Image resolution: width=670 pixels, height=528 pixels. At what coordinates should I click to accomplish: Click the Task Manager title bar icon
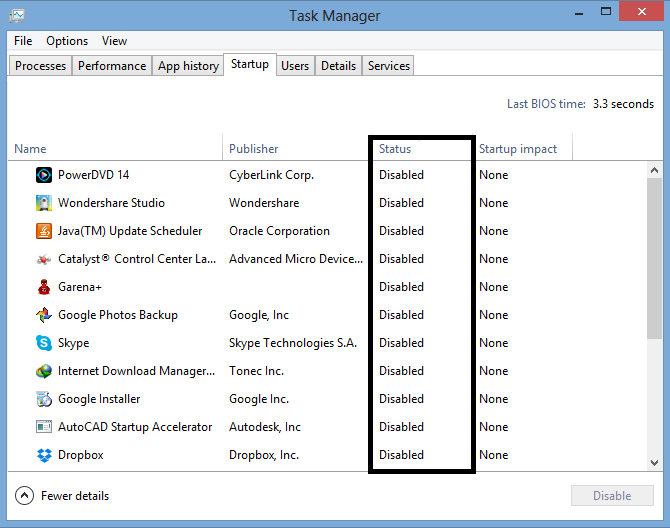pos(17,16)
